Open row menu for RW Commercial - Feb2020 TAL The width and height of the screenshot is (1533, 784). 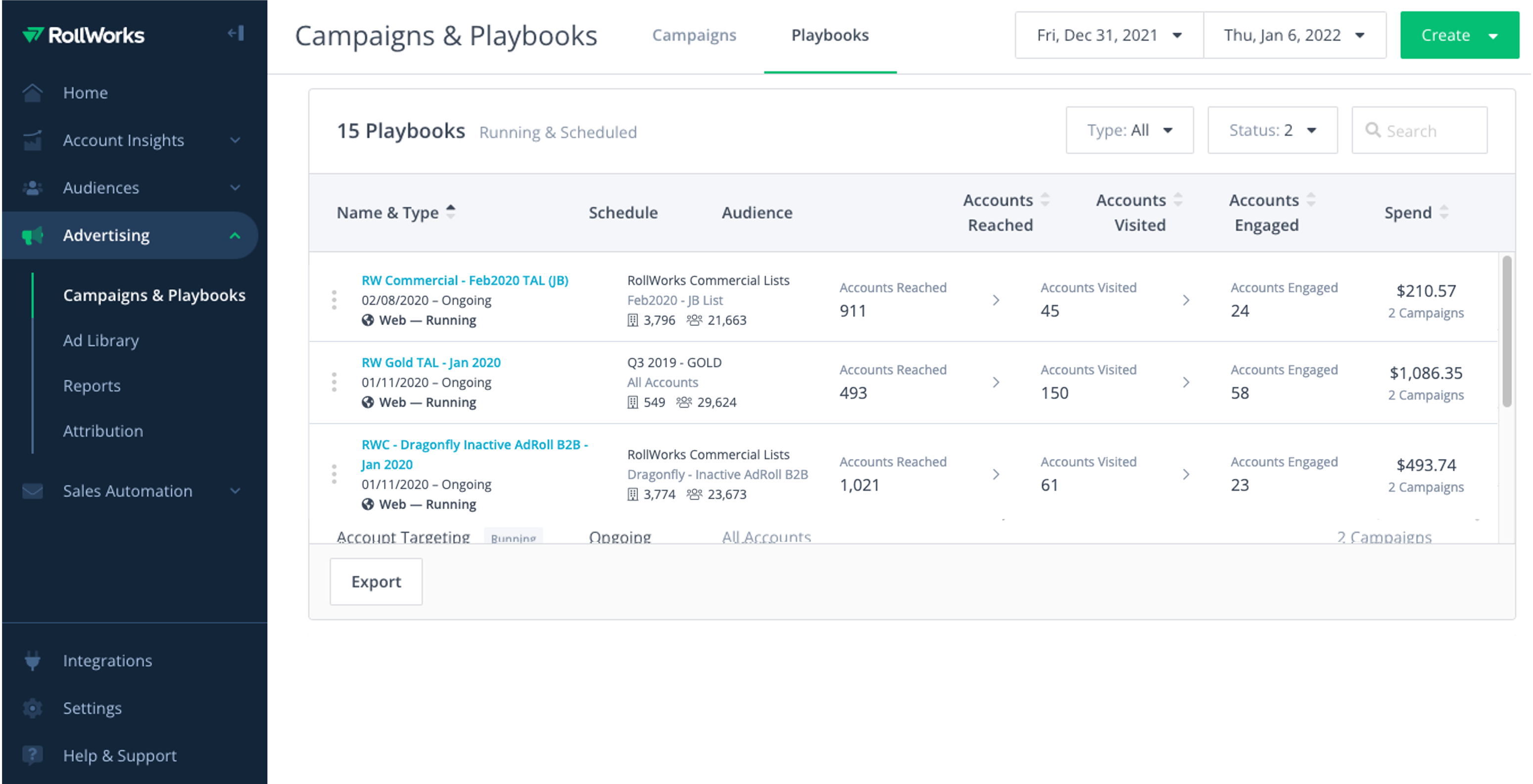334,300
